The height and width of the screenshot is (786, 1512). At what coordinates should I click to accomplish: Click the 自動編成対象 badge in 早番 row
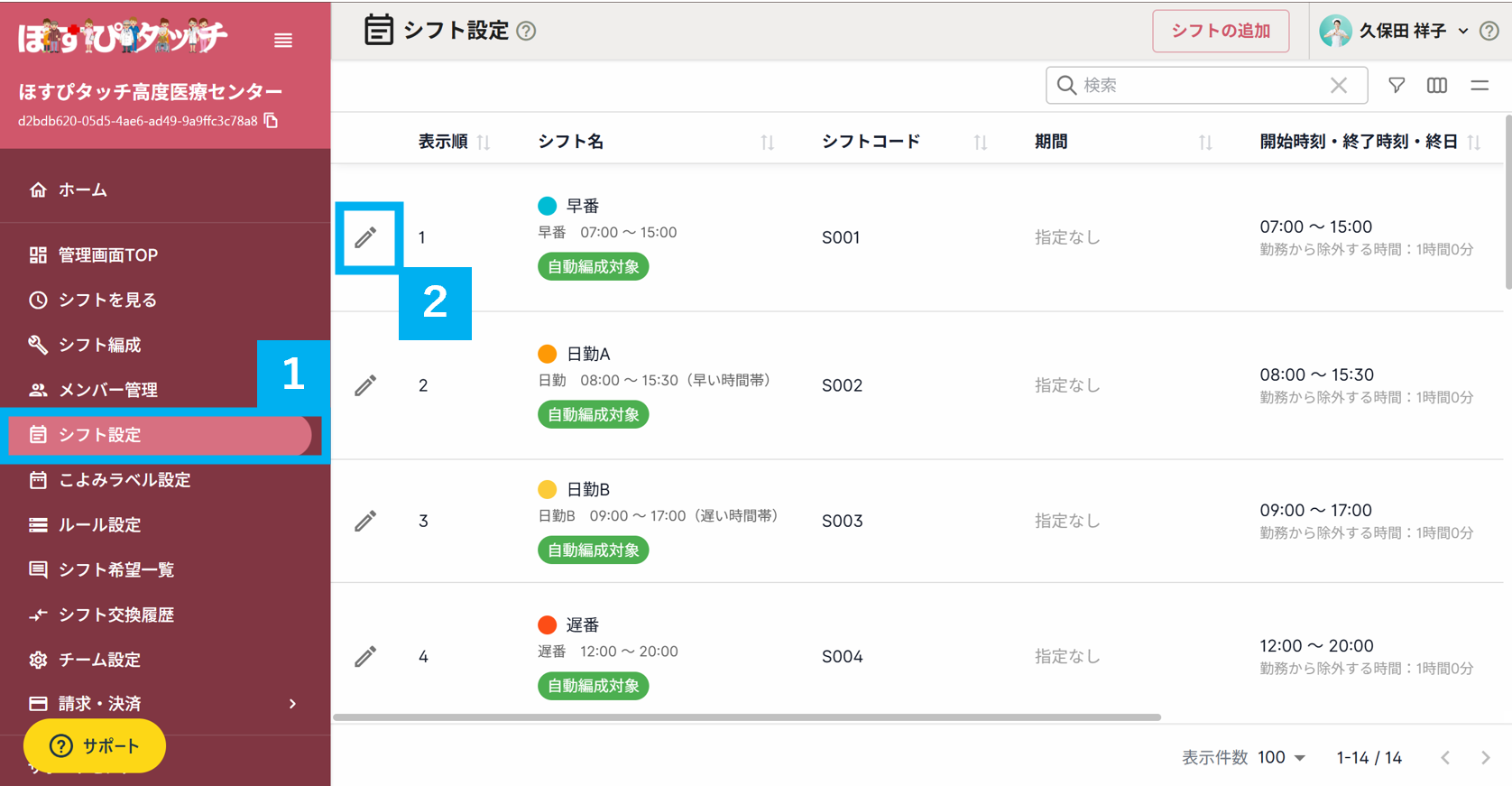tap(594, 267)
